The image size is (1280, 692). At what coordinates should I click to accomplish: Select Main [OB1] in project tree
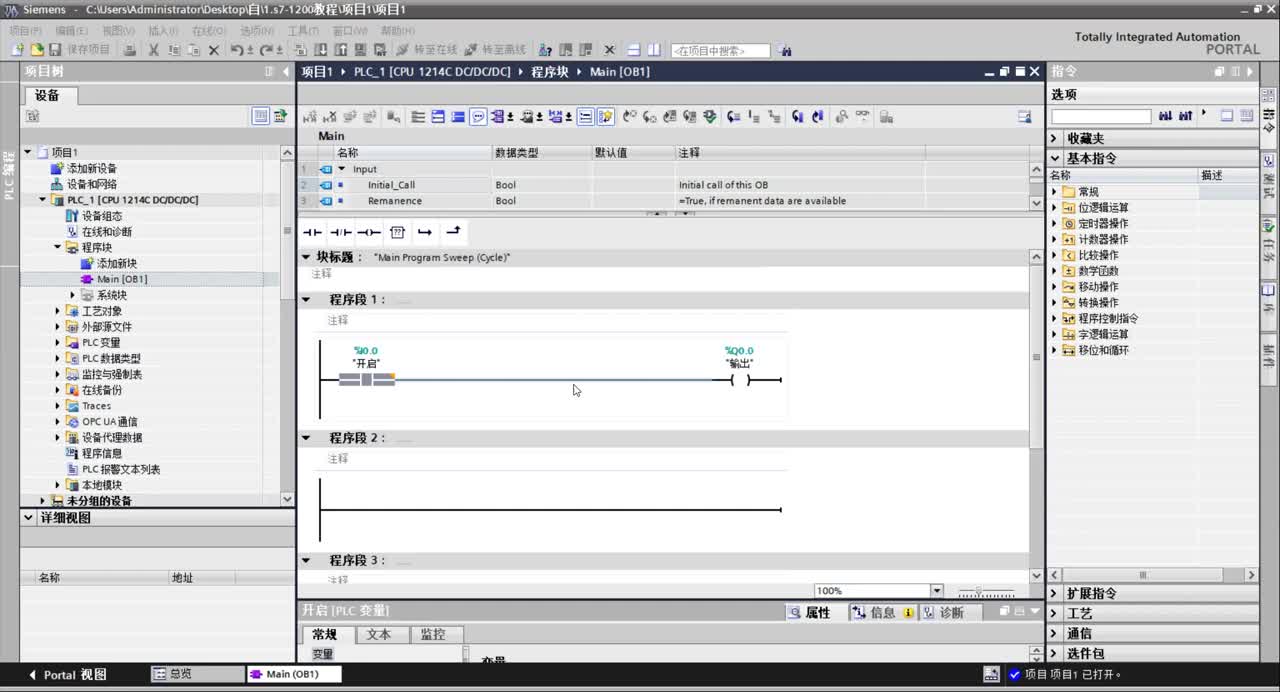(x=122, y=279)
